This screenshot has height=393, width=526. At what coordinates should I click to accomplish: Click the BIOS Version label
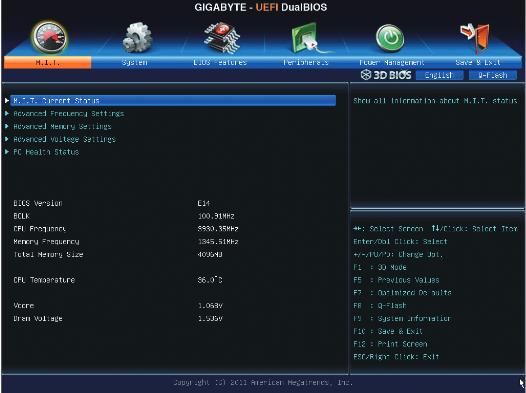[x=38, y=203]
